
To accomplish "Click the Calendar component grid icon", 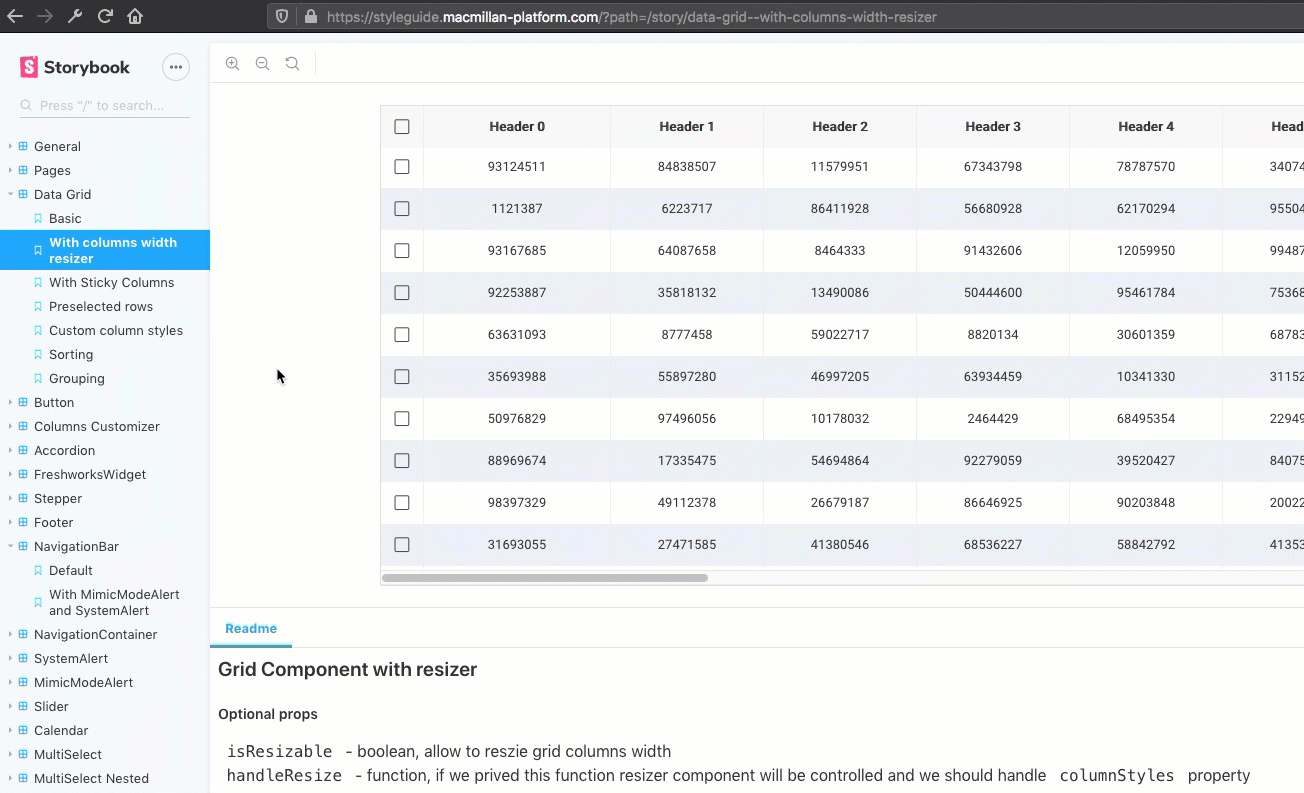I will coord(23,730).
